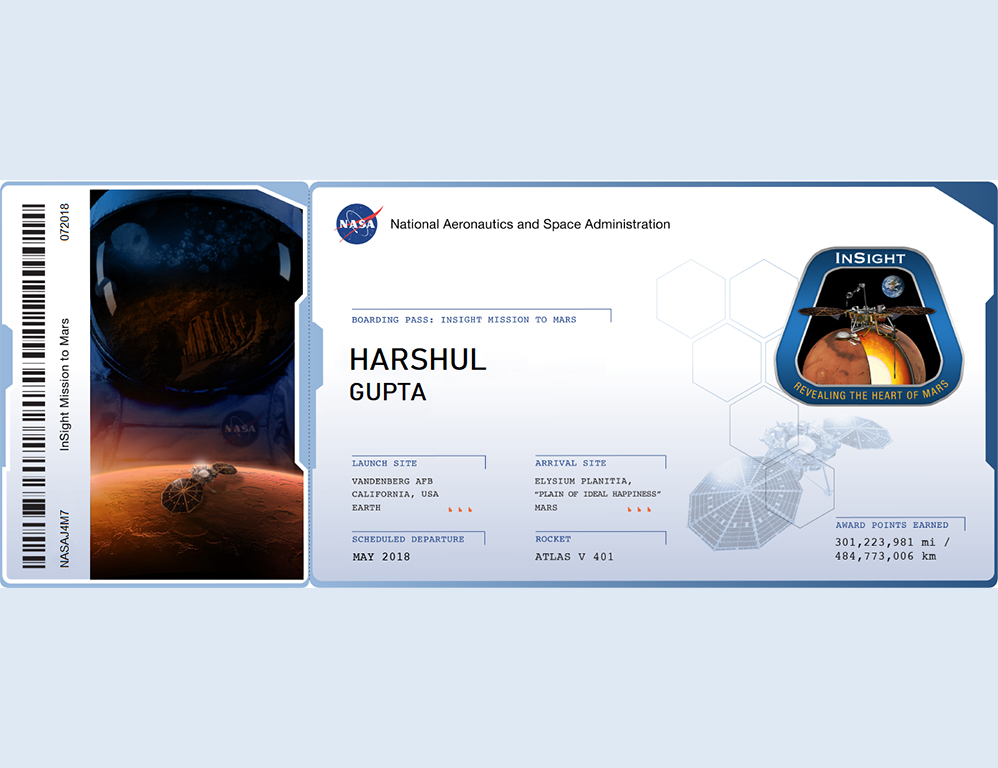Click the NASA meatball logo

coord(358,223)
